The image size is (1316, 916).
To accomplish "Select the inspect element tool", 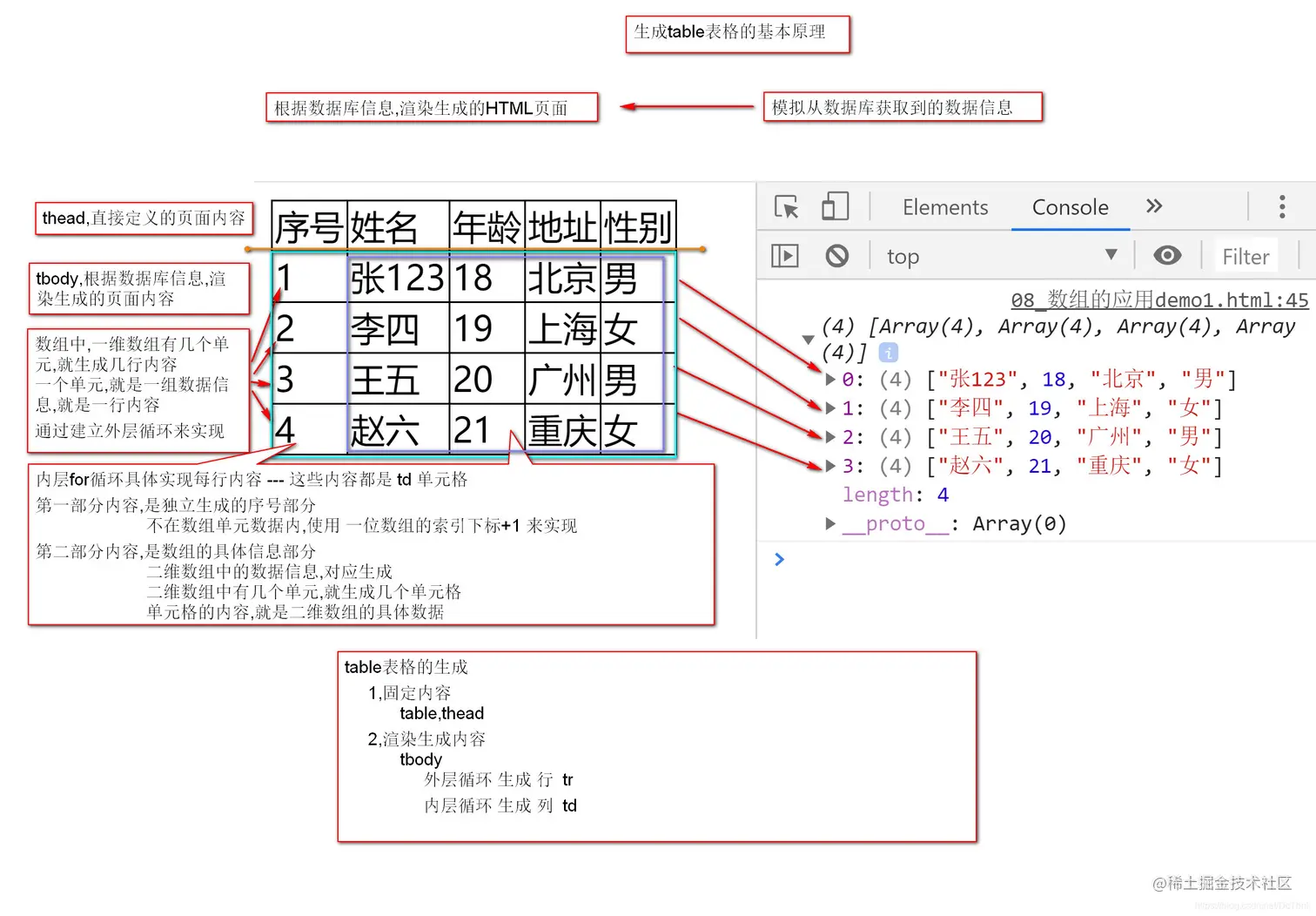I will coord(786,207).
